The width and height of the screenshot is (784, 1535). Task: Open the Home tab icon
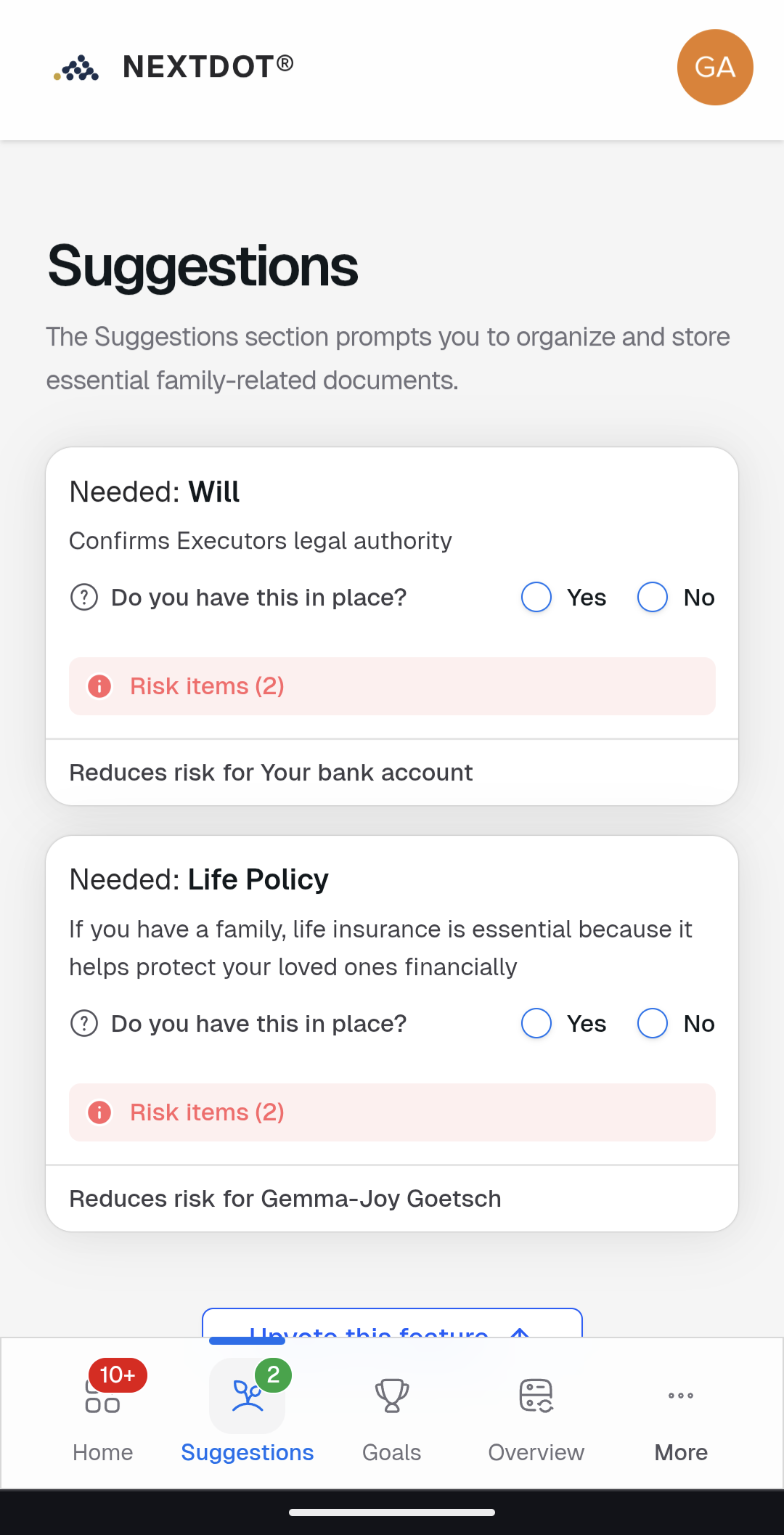click(x=102, y=1397)
